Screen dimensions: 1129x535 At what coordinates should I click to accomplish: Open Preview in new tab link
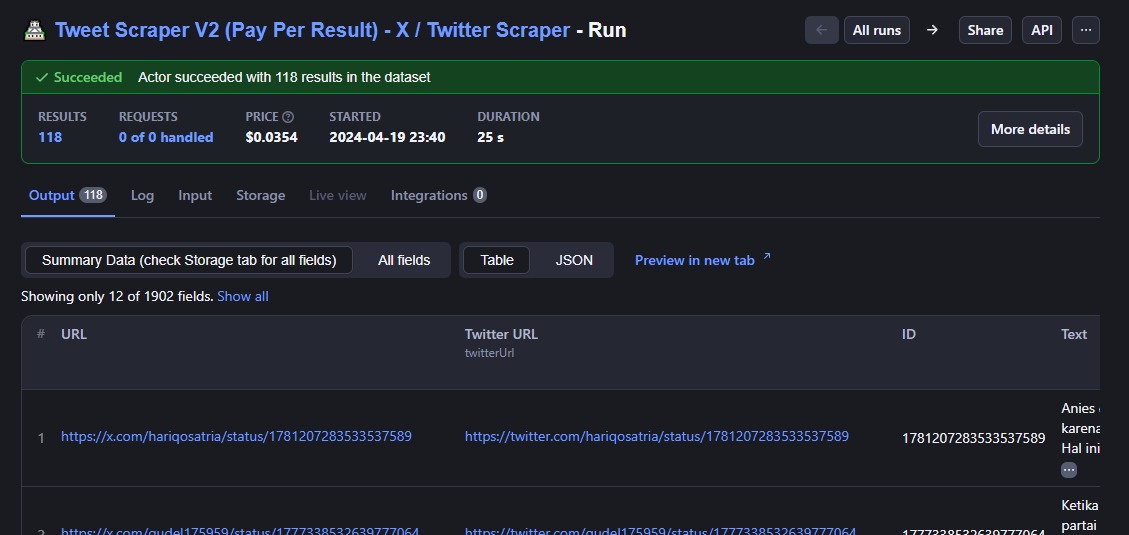coord(703,260)
